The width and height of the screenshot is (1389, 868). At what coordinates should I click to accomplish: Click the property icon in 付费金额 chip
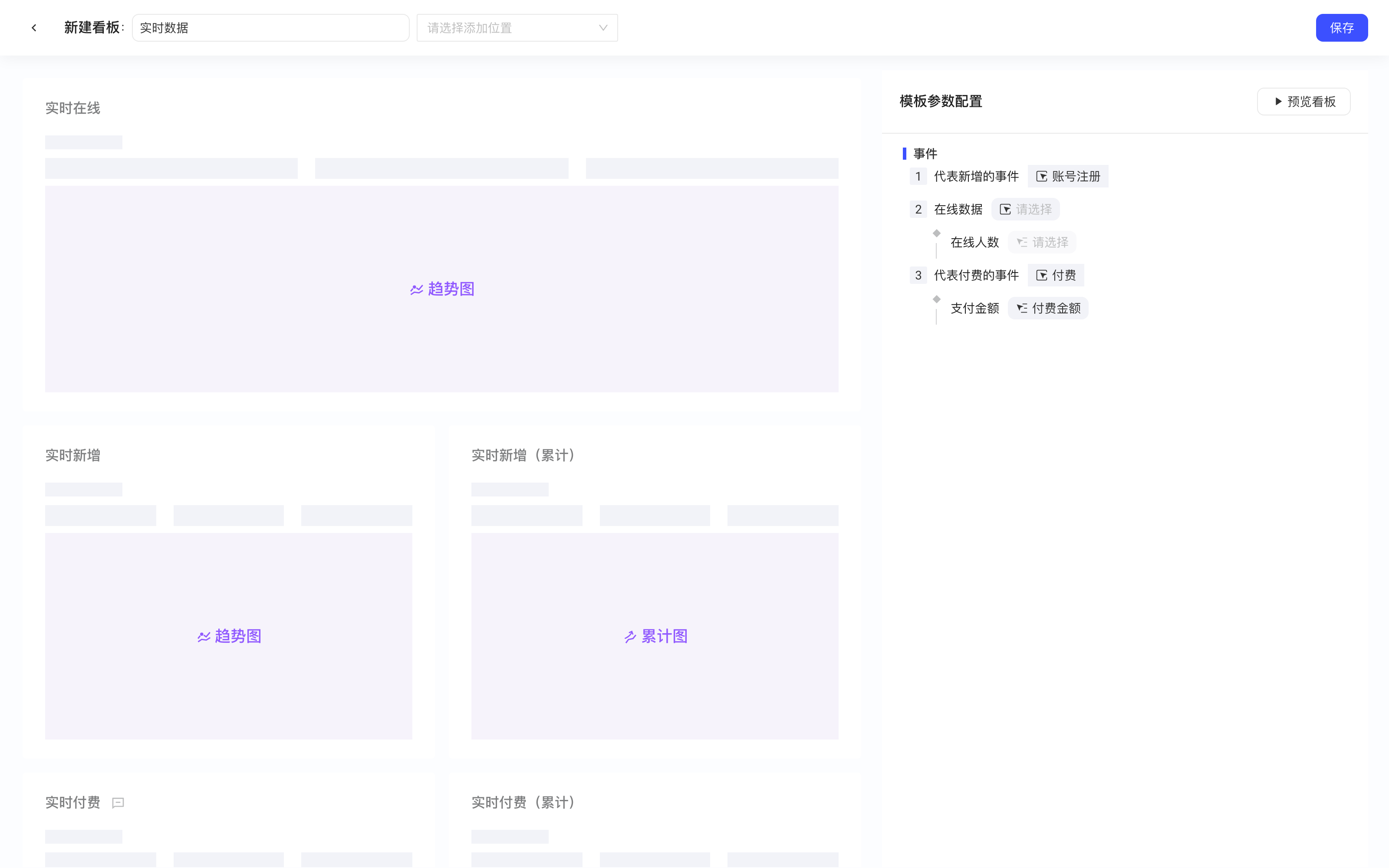[1022, 308]
